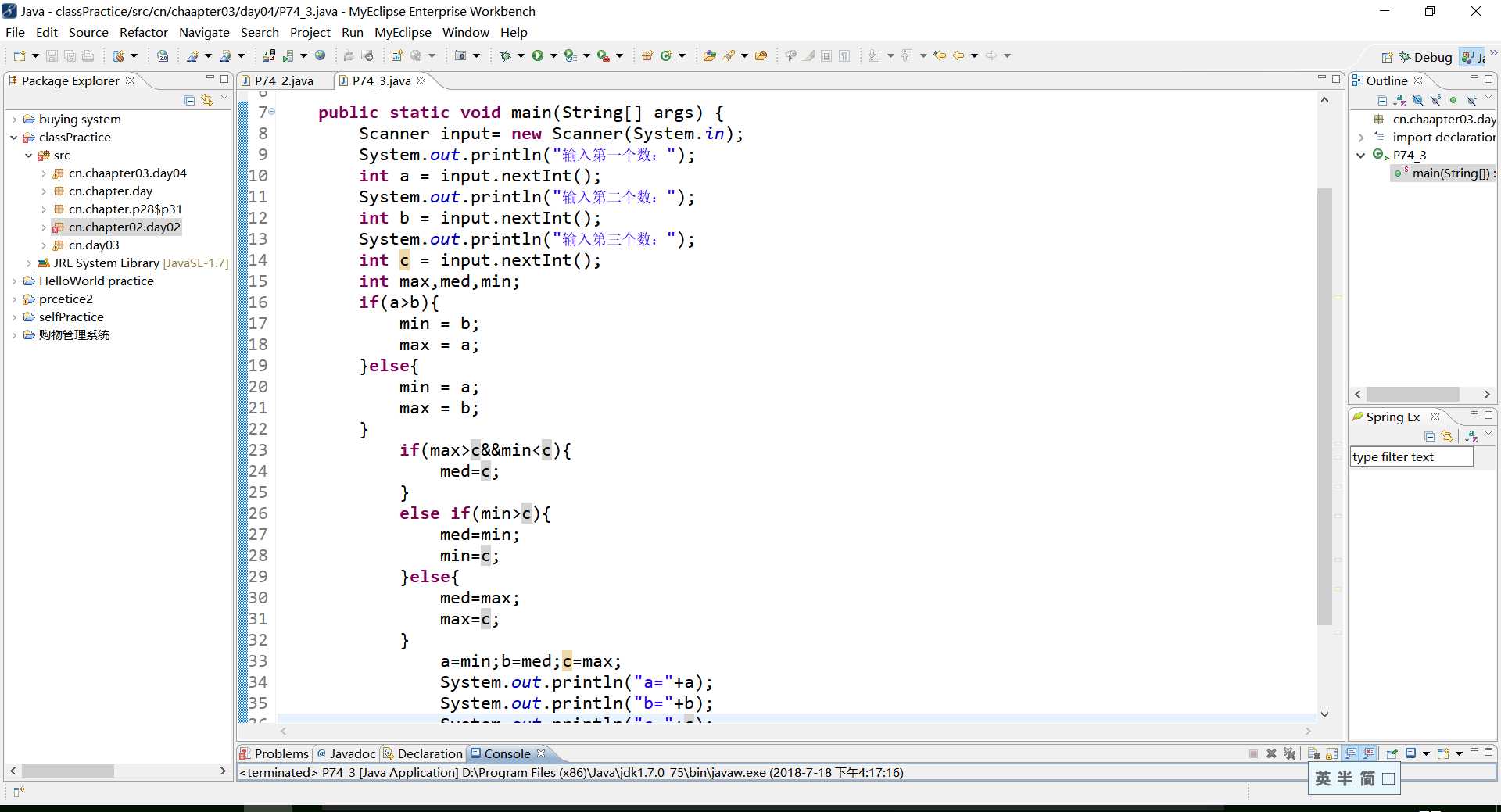Toggle Show Console on standard output
The image size is (1501, 812).
tap(1351, 753)
